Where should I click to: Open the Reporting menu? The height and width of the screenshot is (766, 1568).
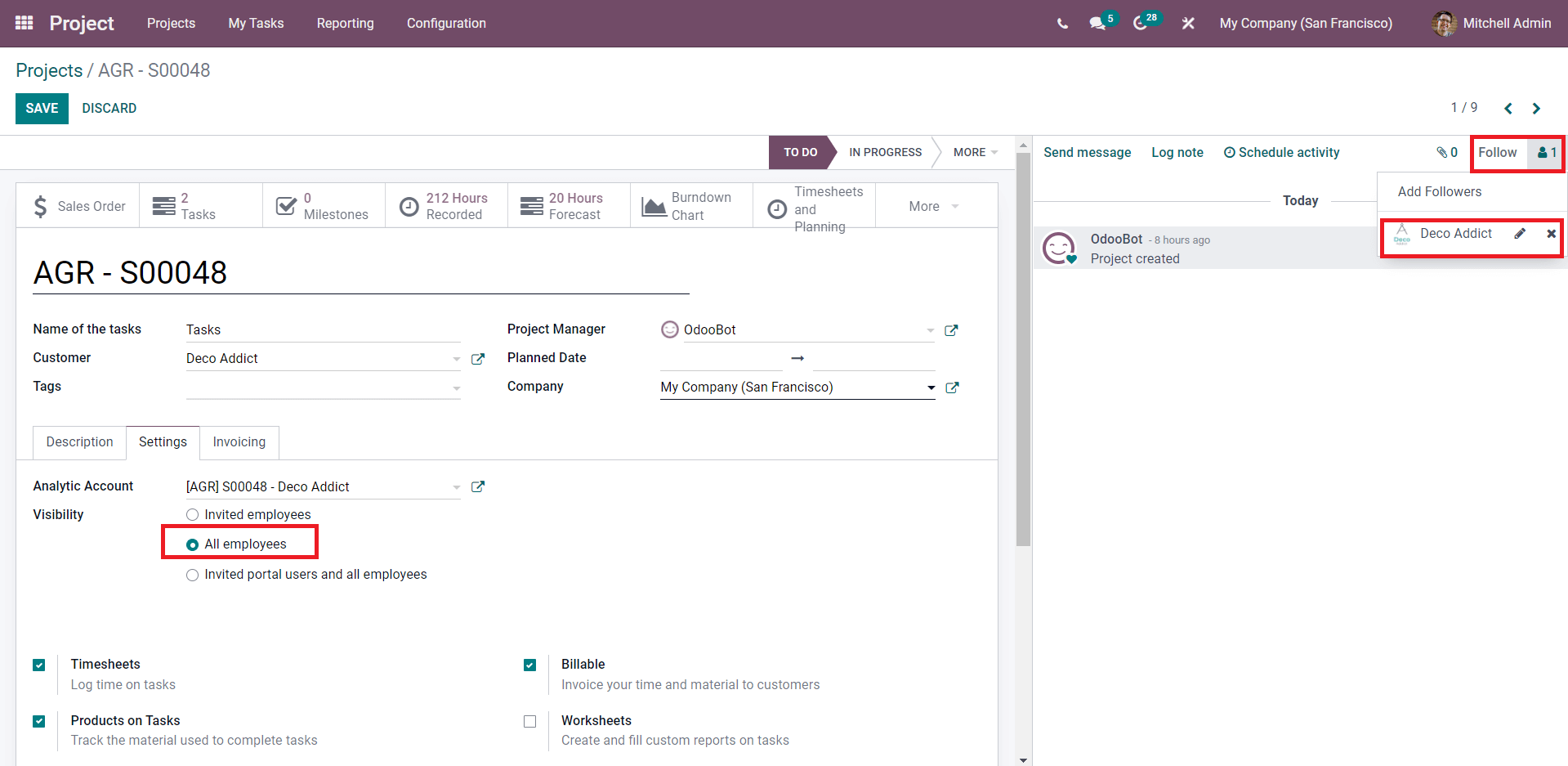pos(345,24)
